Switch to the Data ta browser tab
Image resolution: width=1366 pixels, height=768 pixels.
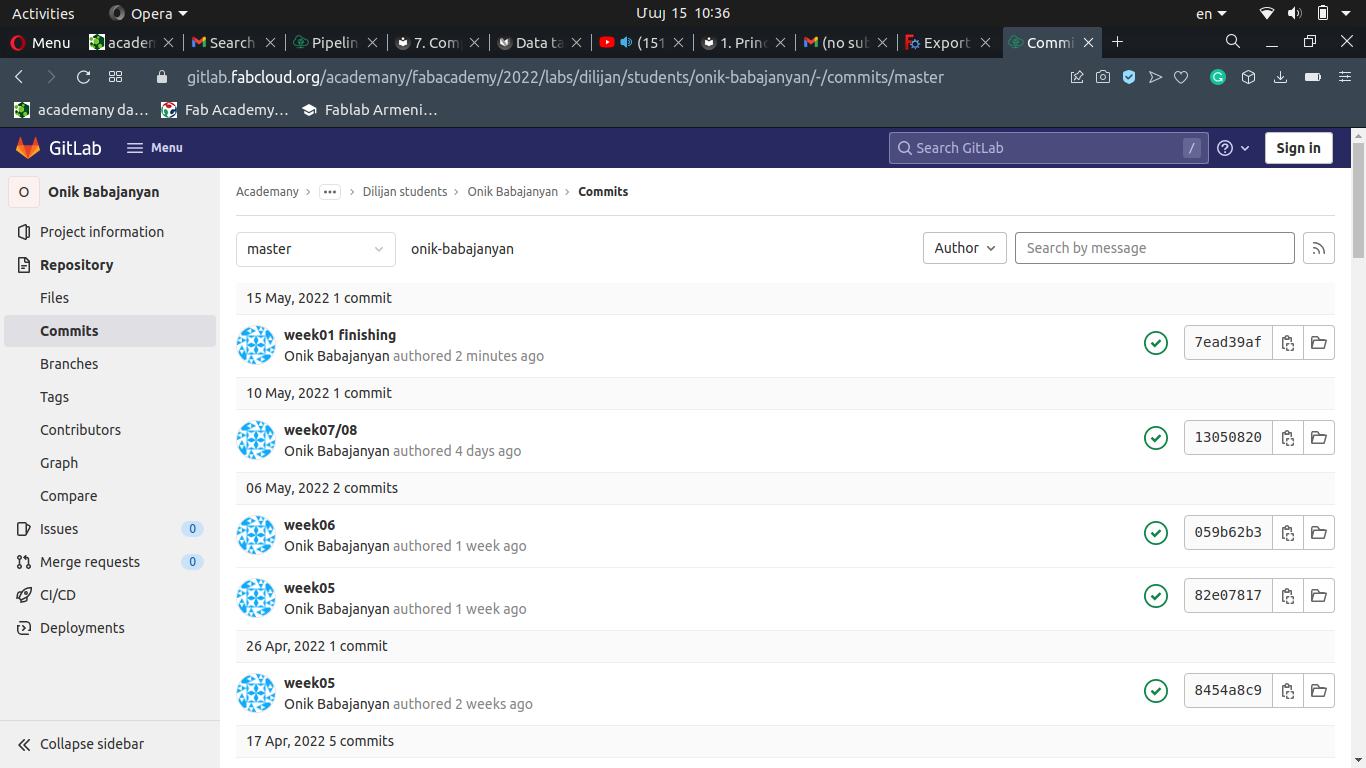539,42
